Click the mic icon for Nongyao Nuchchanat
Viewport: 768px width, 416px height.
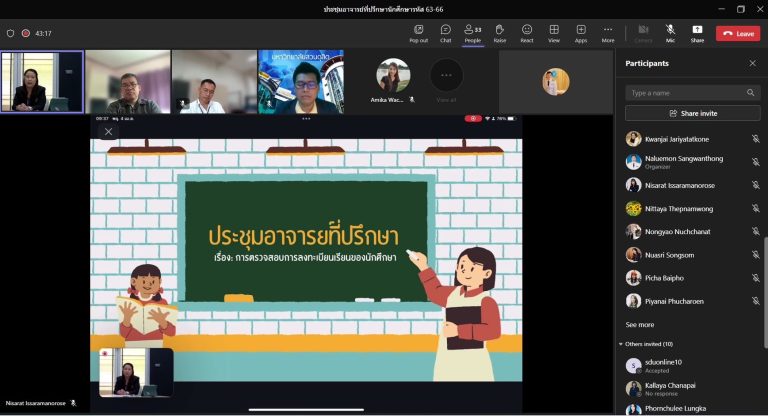(755, 231)
